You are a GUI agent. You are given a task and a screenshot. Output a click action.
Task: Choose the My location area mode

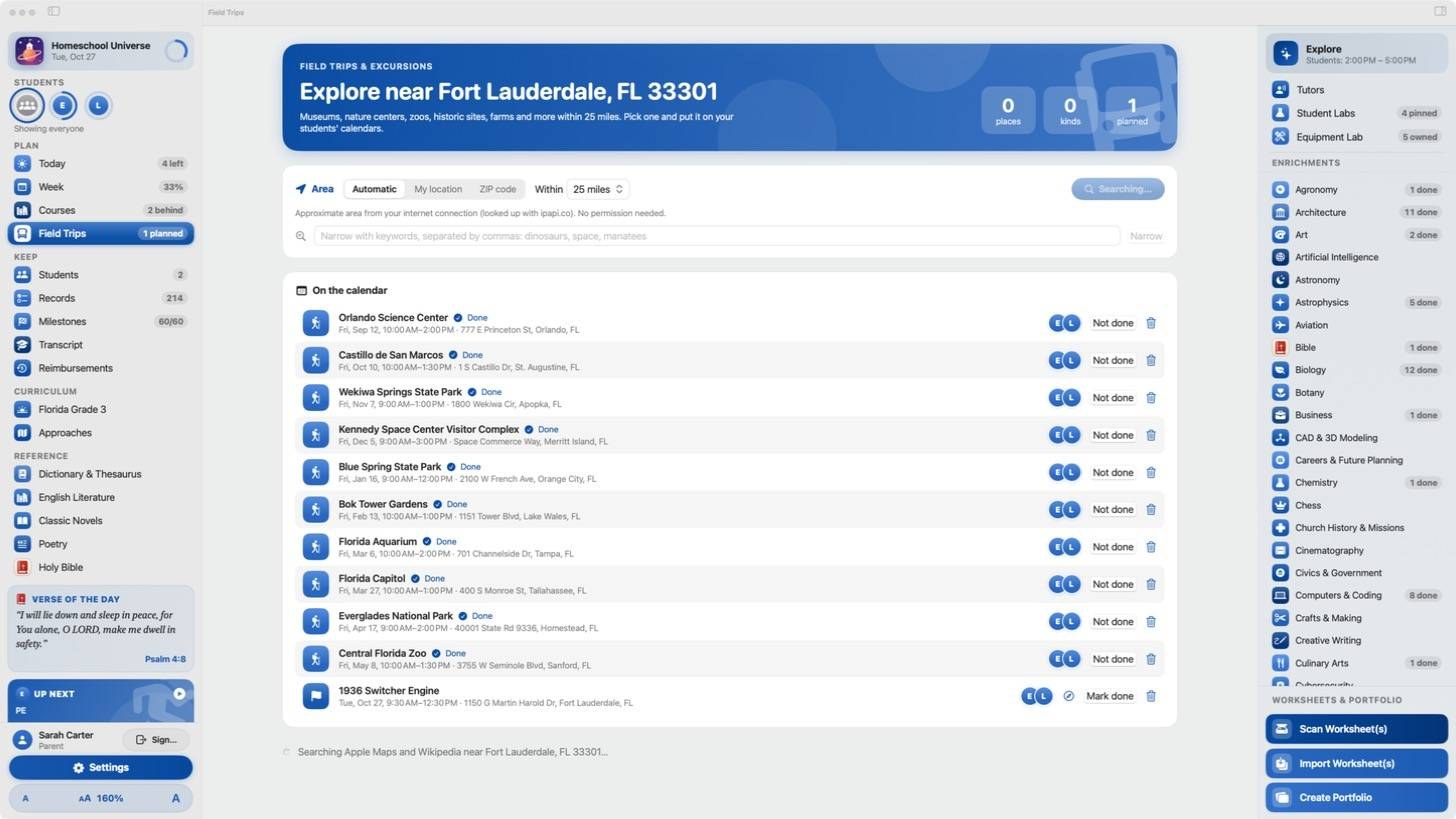click(438, 189)
